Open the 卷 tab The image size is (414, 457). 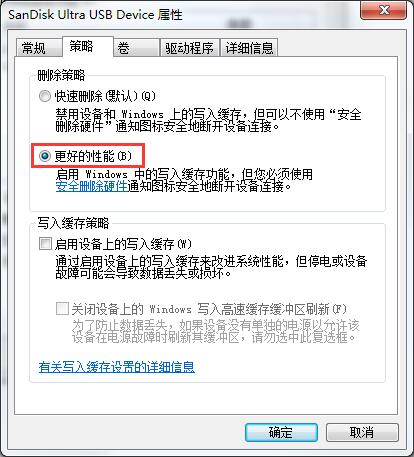click(136, 48)
